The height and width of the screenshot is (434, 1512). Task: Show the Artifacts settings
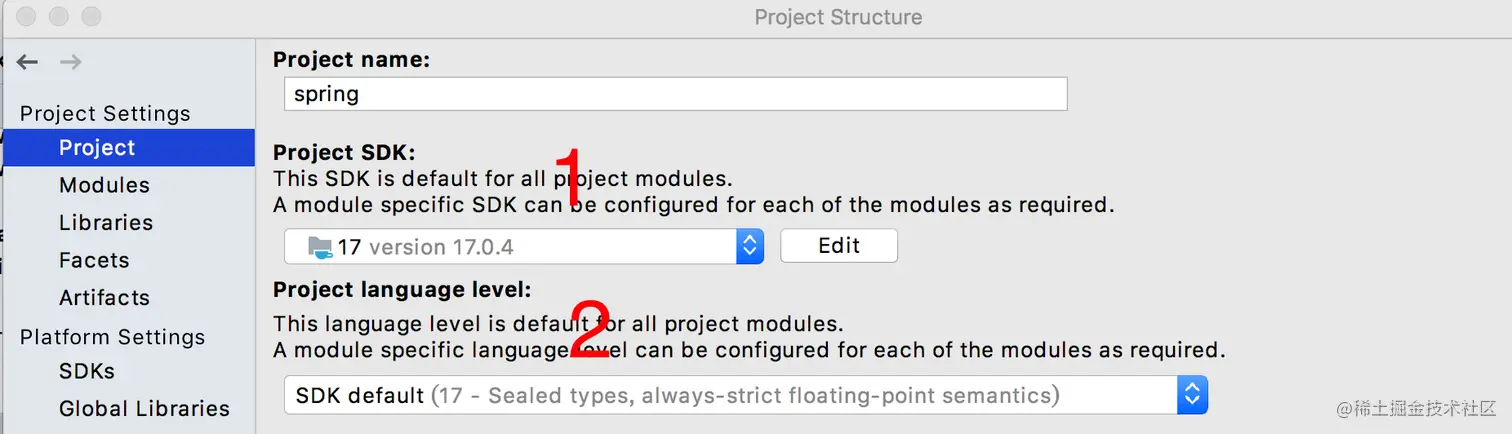click(x=104, y=298)
